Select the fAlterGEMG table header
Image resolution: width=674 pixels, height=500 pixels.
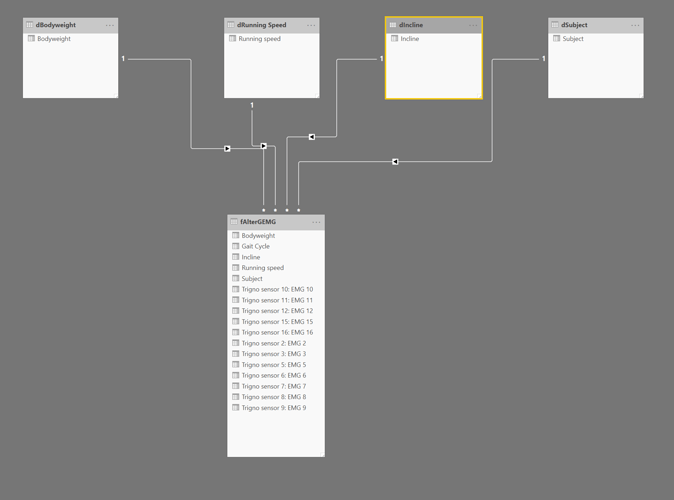click(x=276, y=222)
